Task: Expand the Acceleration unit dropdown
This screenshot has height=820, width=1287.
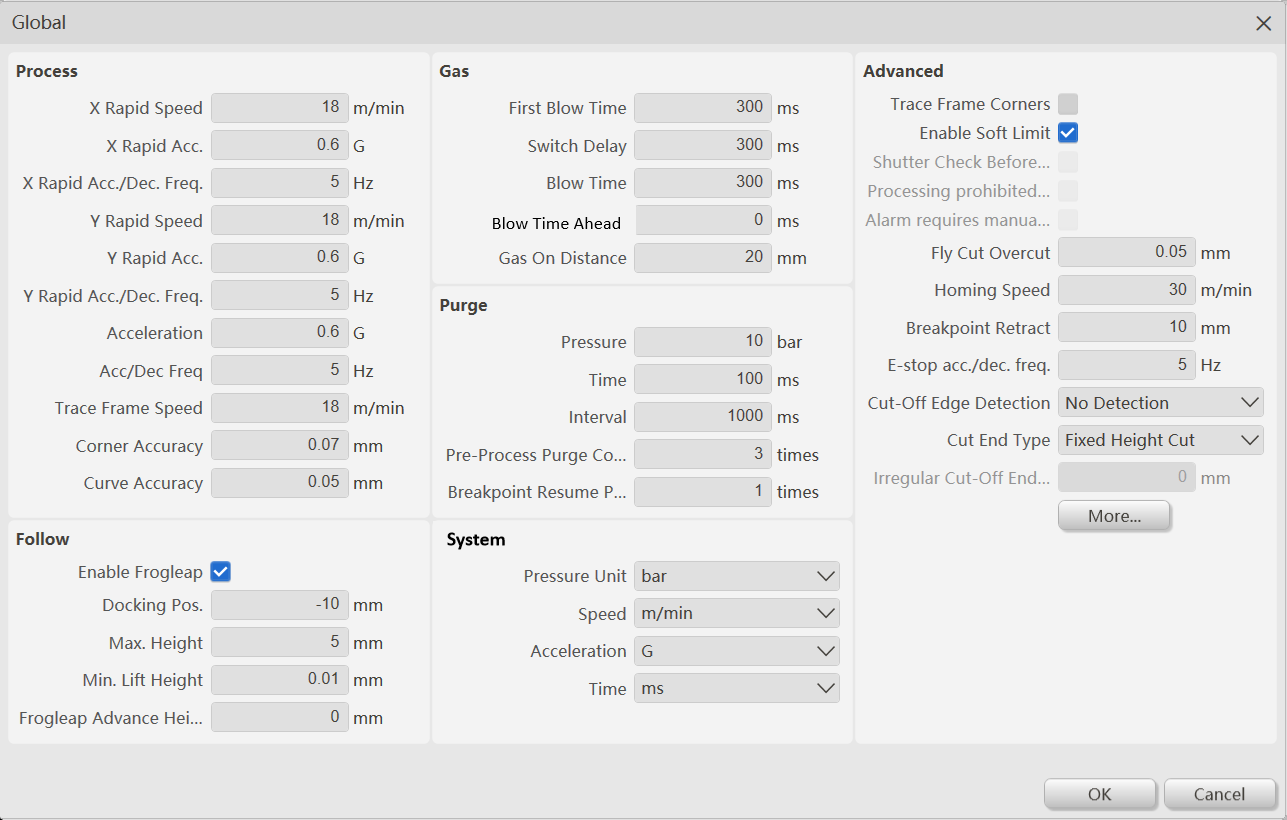Action: point(737,651)
